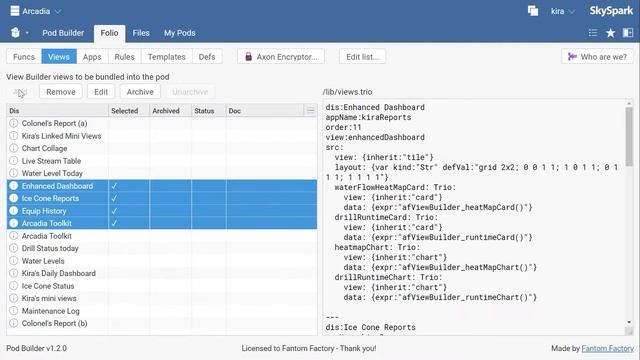640x360 pixels.
Task: Click the Add button
Action: [x=20, y=92]
